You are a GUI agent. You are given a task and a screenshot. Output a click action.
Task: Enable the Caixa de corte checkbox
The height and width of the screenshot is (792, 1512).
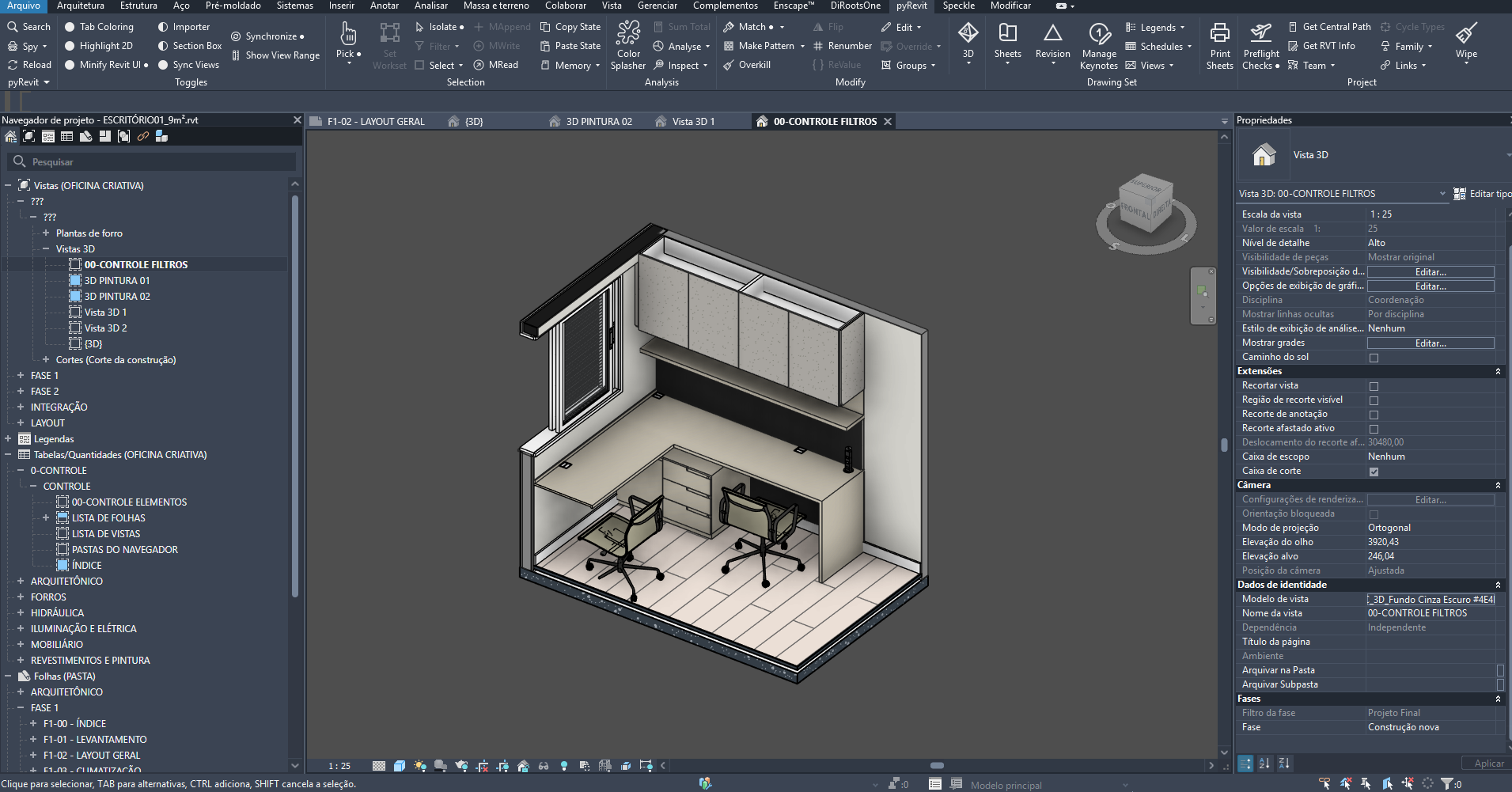[1374, 471]
